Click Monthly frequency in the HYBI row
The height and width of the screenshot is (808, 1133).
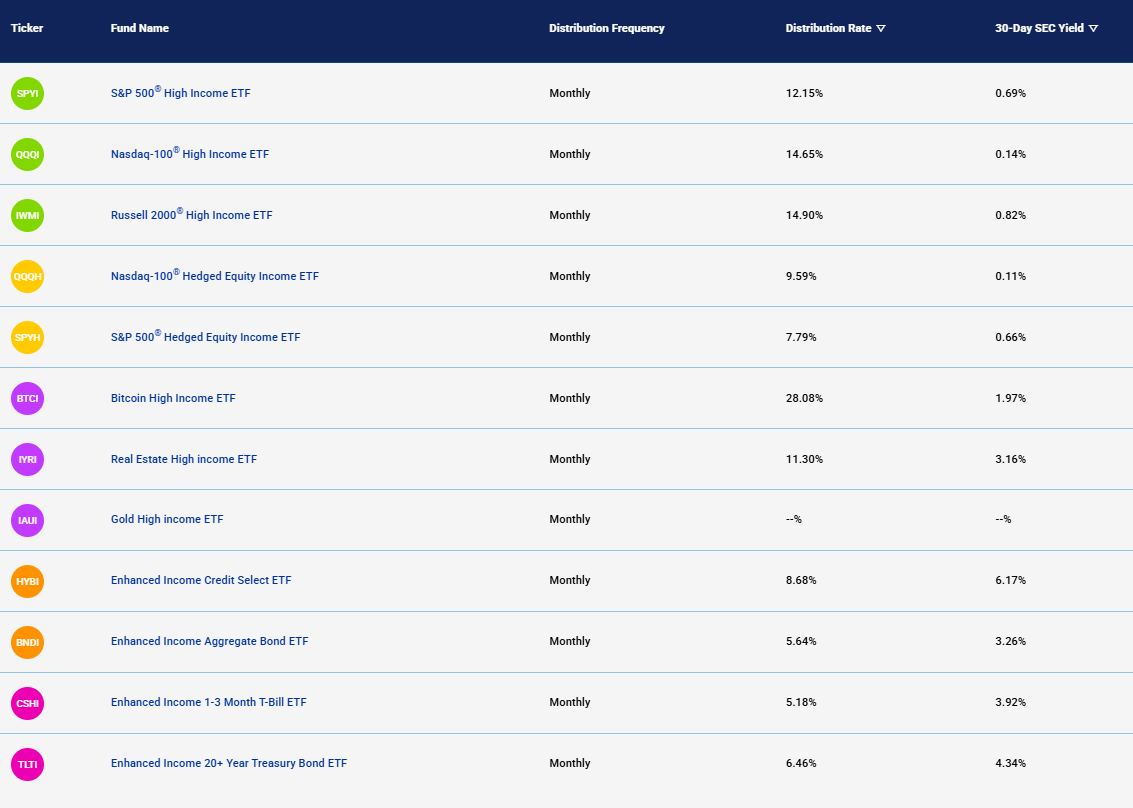coord(569,580)
